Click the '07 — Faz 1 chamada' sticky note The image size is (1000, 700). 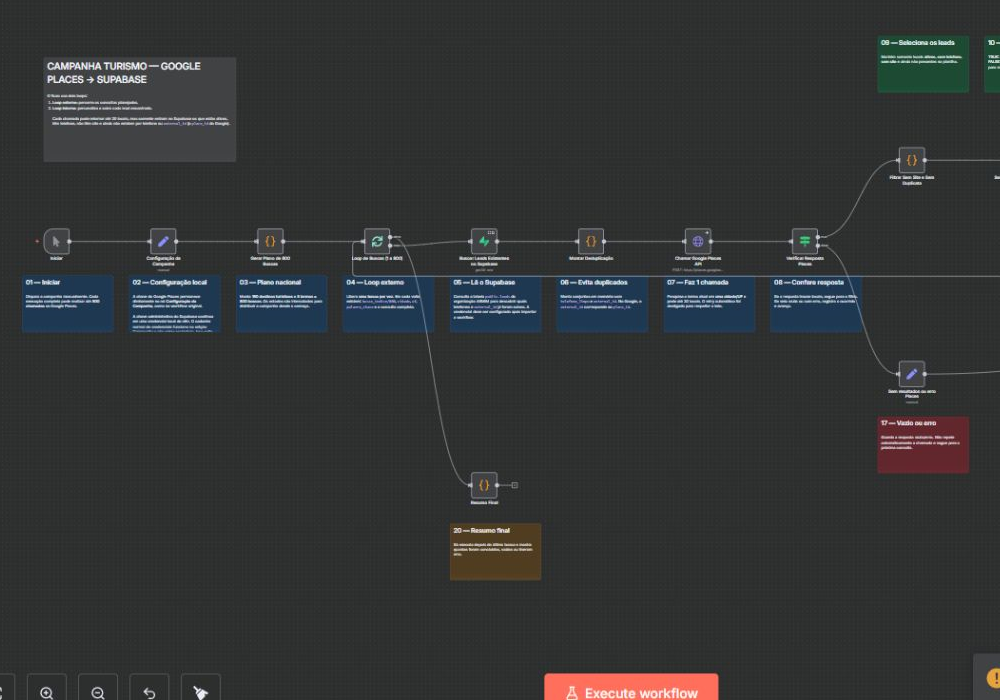709,304
